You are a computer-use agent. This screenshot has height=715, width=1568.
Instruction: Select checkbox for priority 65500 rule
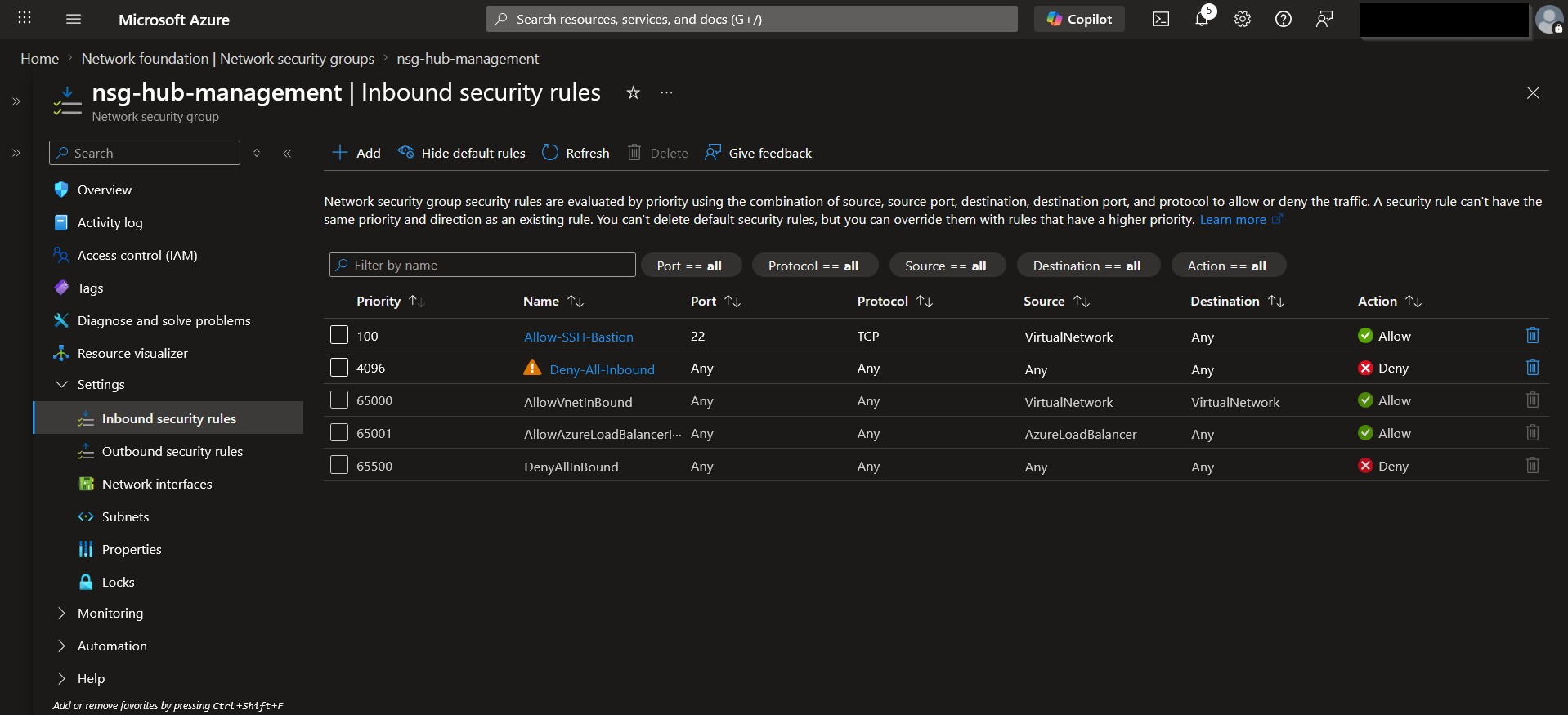(x=339, y=466)
